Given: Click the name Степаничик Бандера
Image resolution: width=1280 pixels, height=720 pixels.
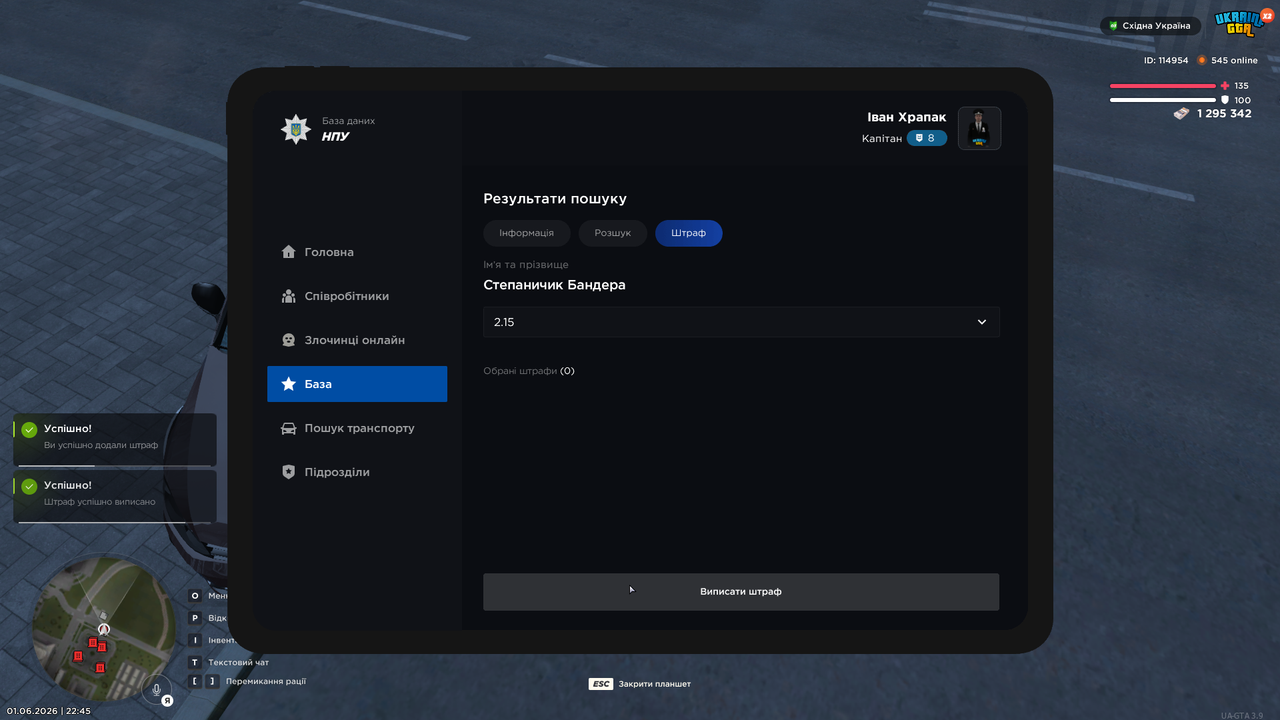Looking at the screenshot, I should pyautogui.click(x=554, y=285).
